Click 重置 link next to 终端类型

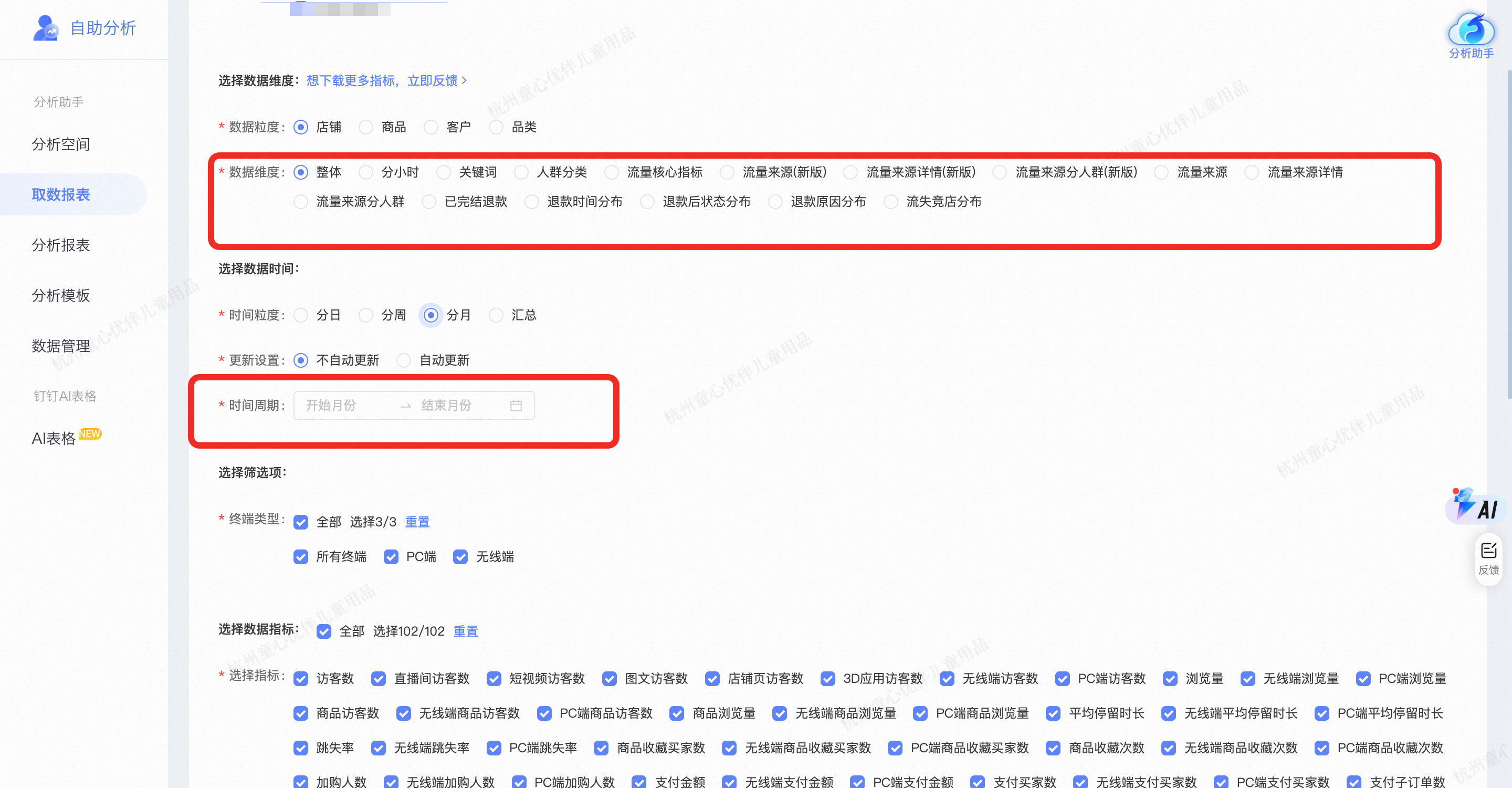[x=417, y=522]
